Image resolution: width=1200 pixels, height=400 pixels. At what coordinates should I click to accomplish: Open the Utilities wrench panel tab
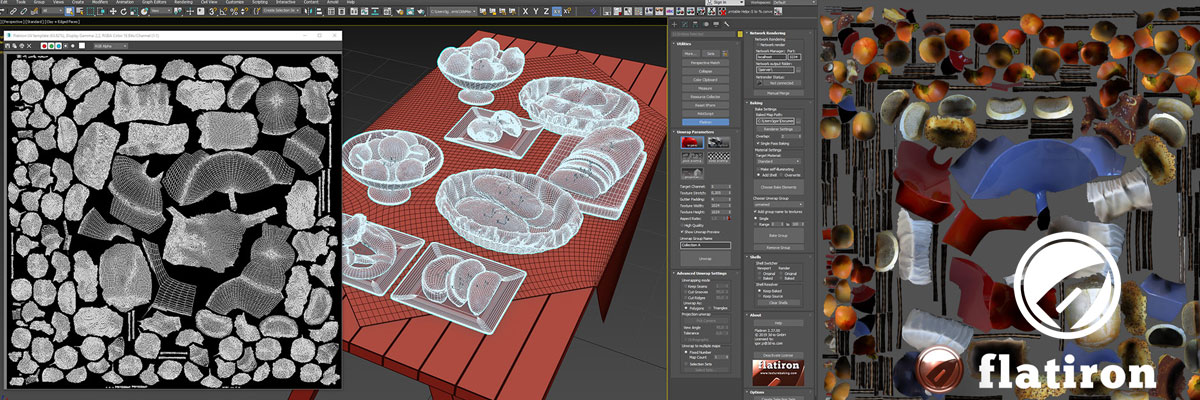click(727, 24)
